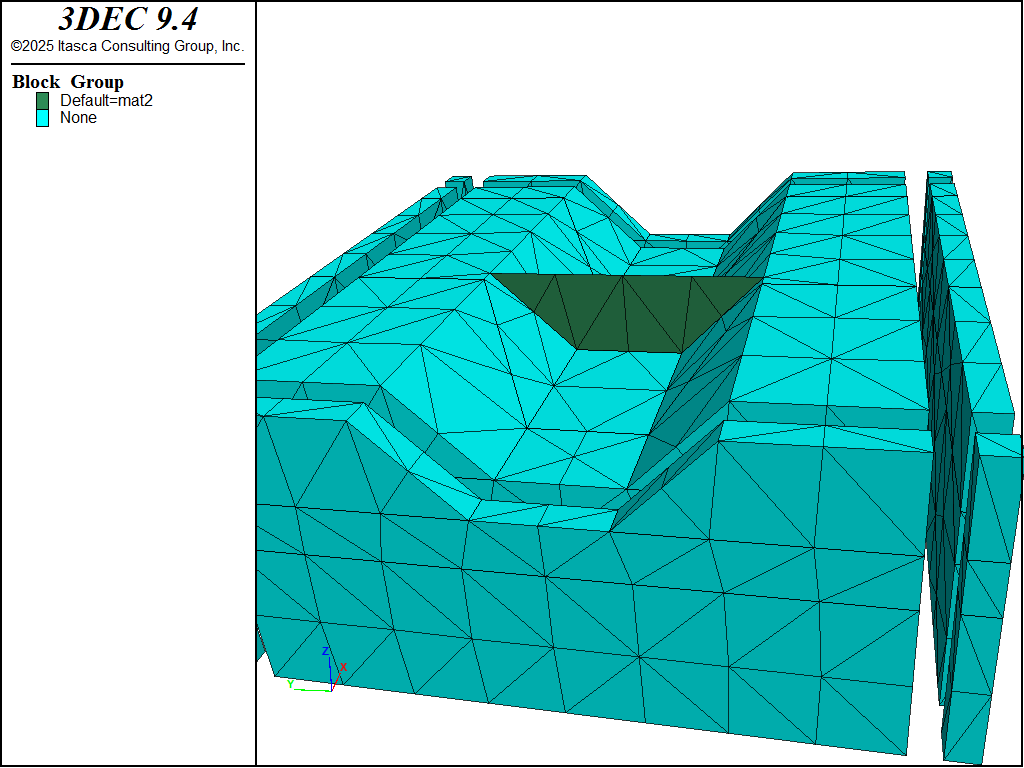This screenshot has height=768, width=1024.
Task: Select the Default=mat2 legend label
Action: [x=106, y=101]
